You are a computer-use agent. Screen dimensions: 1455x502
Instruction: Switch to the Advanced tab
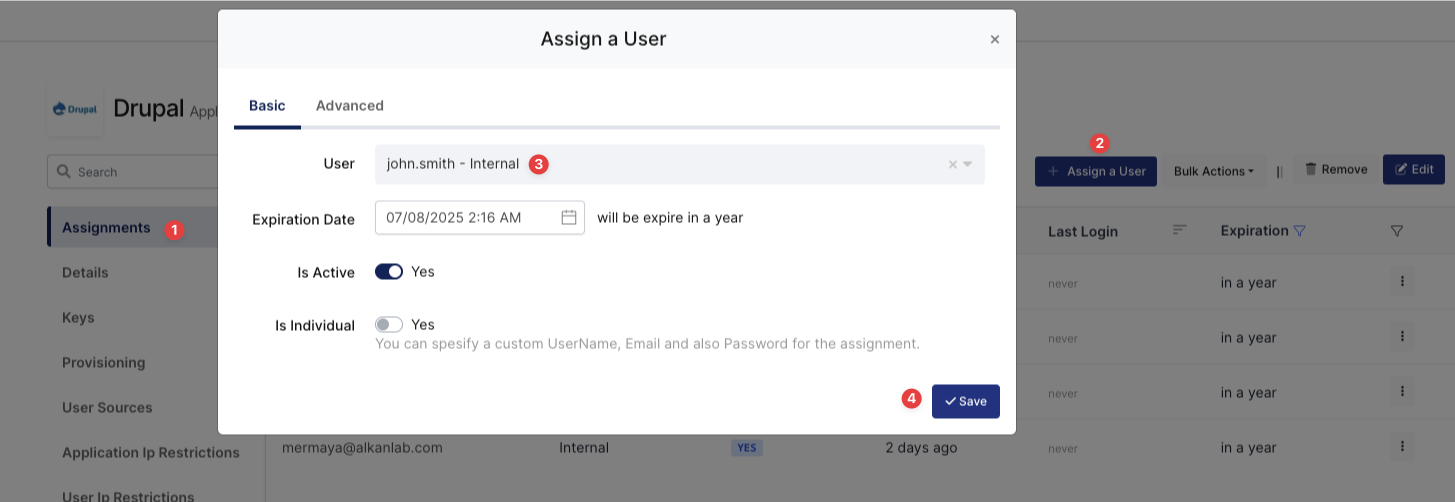point(349,105)
